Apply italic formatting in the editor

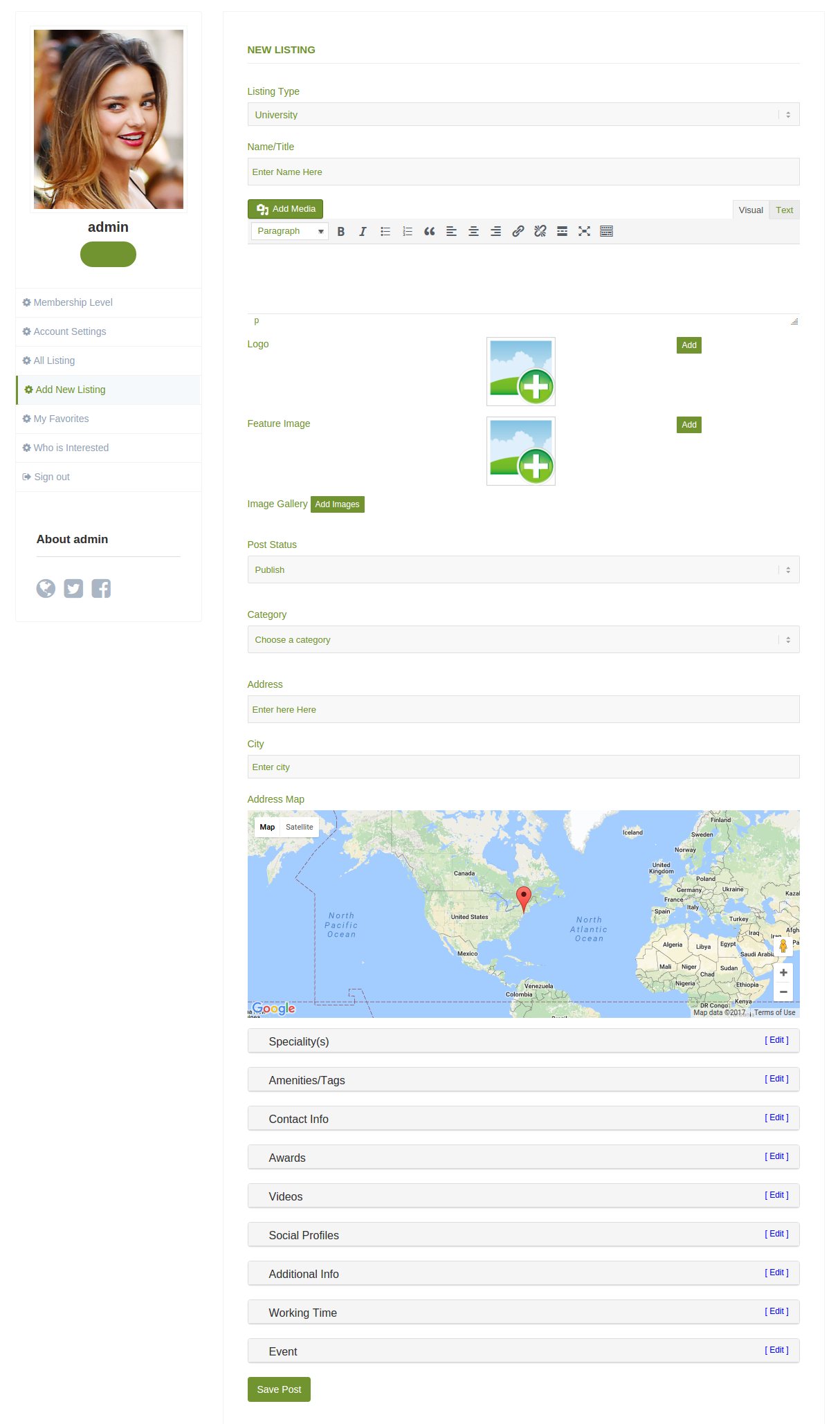[x=363, y=232]
